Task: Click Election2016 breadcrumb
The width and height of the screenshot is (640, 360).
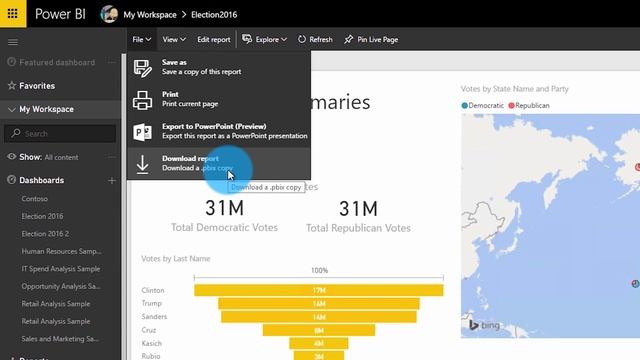Action: [214, 15]
